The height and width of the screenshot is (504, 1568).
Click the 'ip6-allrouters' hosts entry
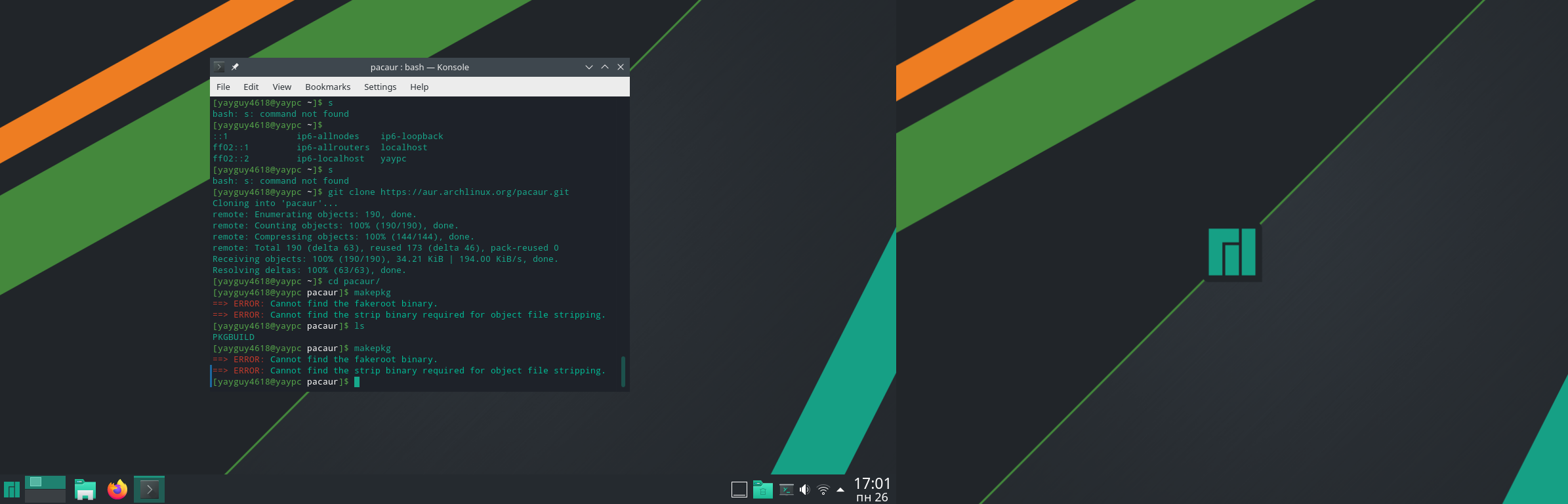pos(333,148)
